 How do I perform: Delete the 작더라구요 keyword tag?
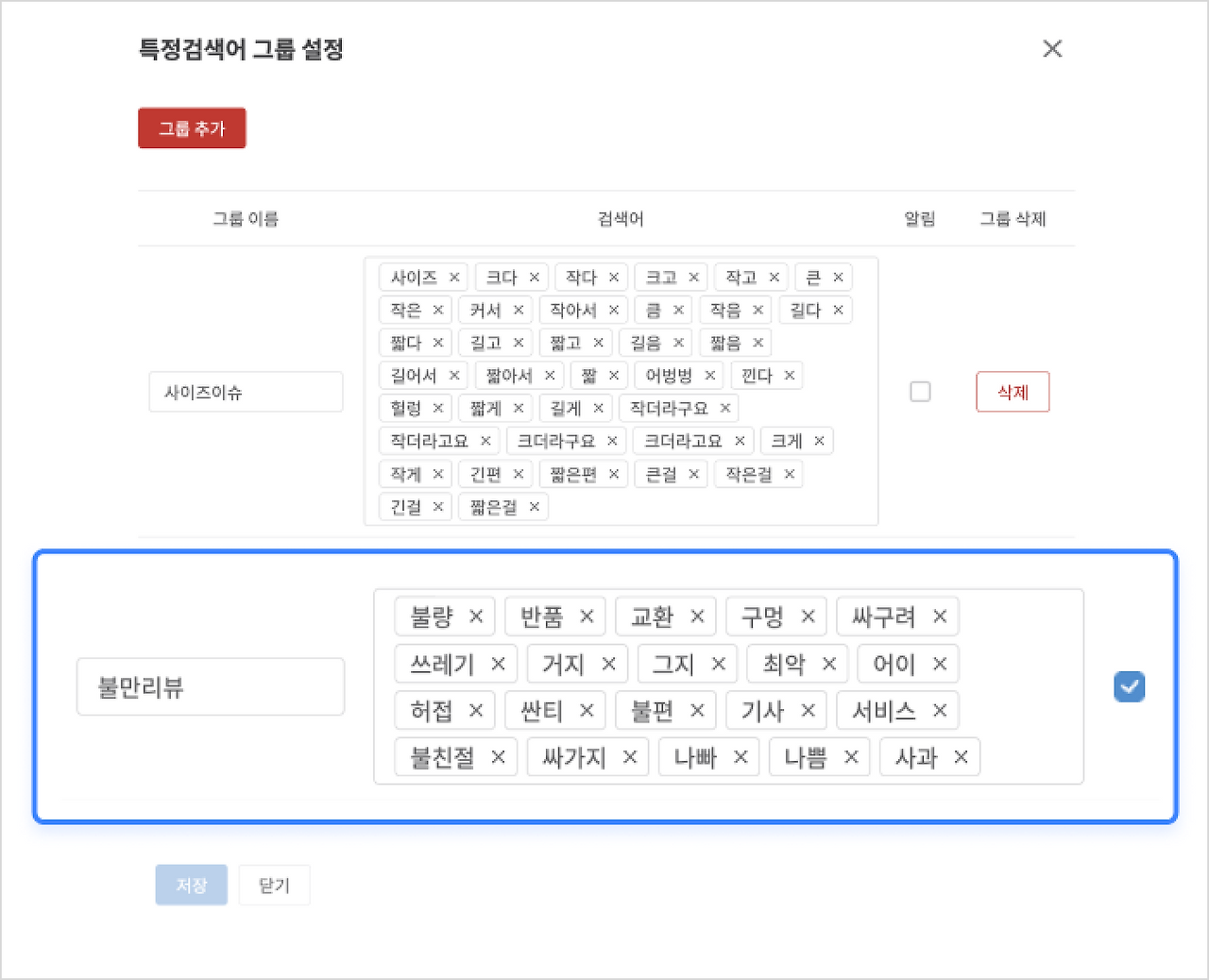[724, 408]
